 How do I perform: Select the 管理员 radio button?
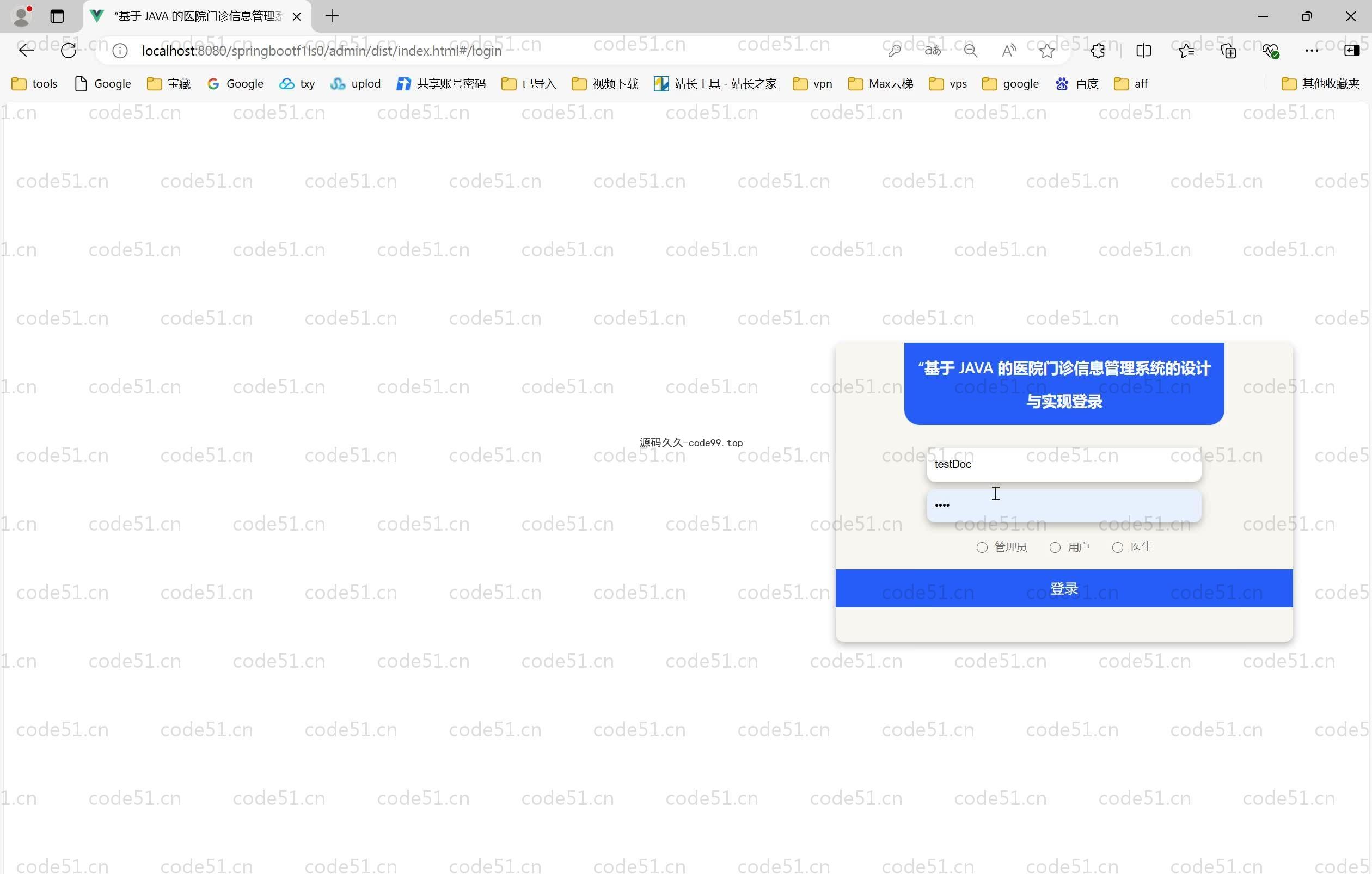[x=982, y=547]
